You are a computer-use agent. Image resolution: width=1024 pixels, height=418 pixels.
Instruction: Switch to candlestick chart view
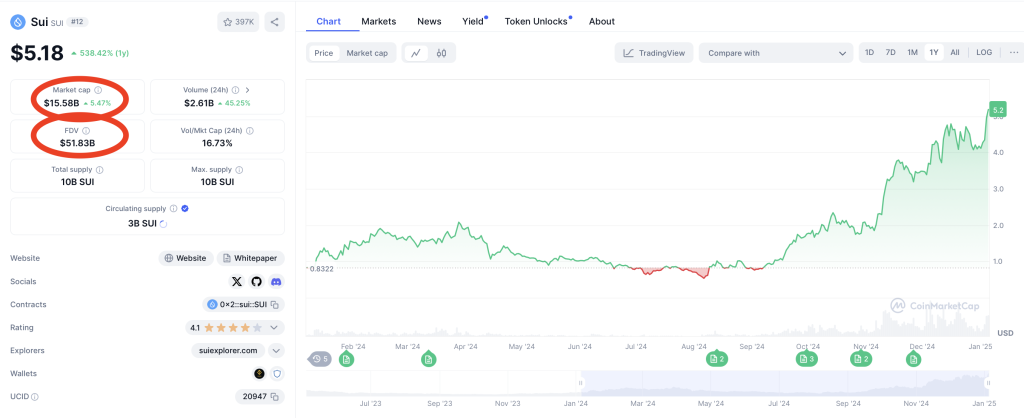point(441,53)
